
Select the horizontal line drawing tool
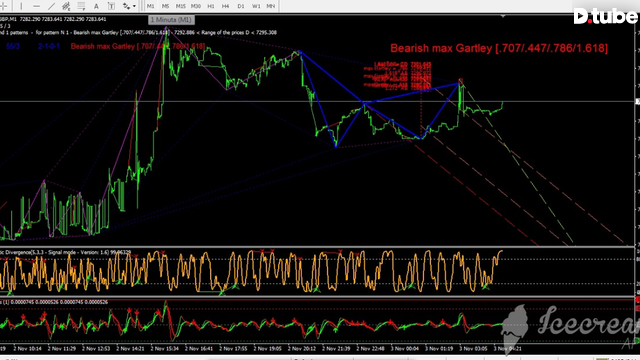click(x=36, y=6)
